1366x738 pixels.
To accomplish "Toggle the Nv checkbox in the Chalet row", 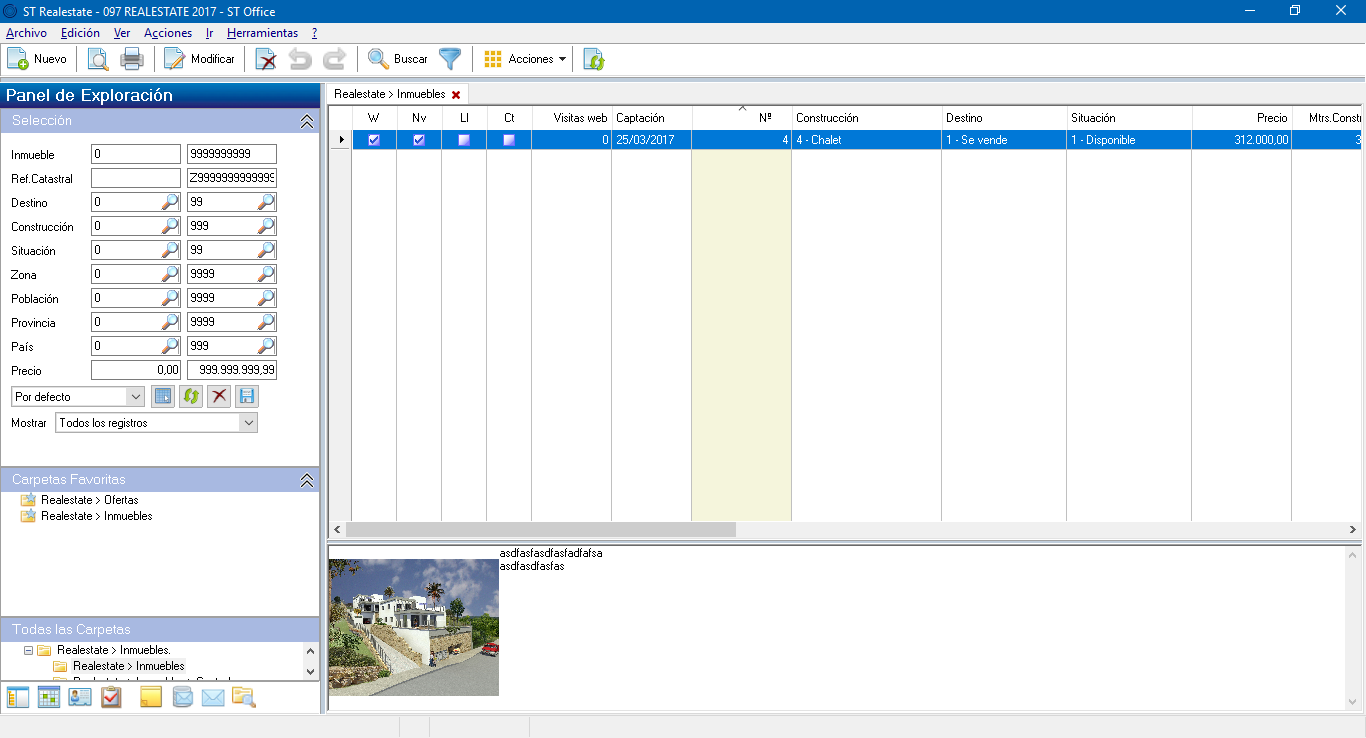I will coord(419,140).
